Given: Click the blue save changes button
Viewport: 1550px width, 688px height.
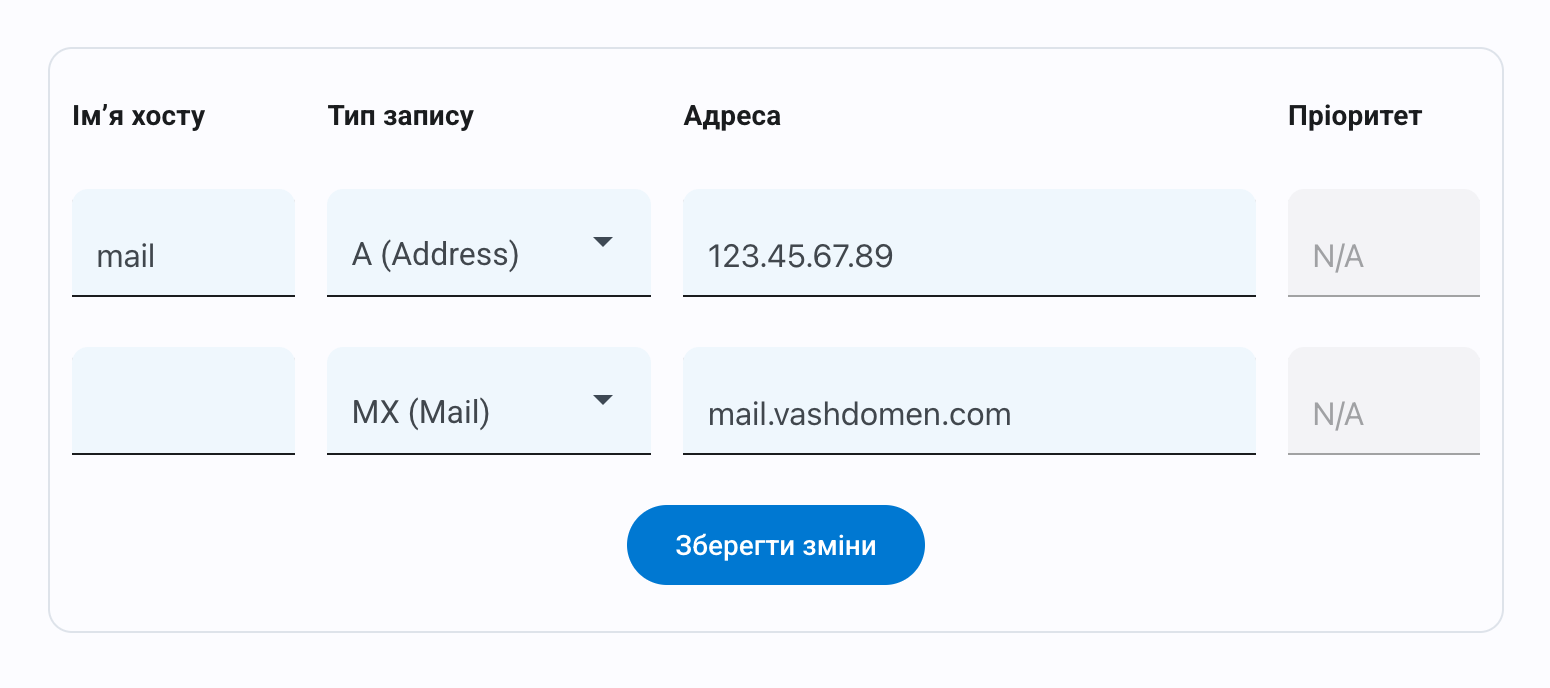Looking at the screenshot, I should [x=775, y=544].
